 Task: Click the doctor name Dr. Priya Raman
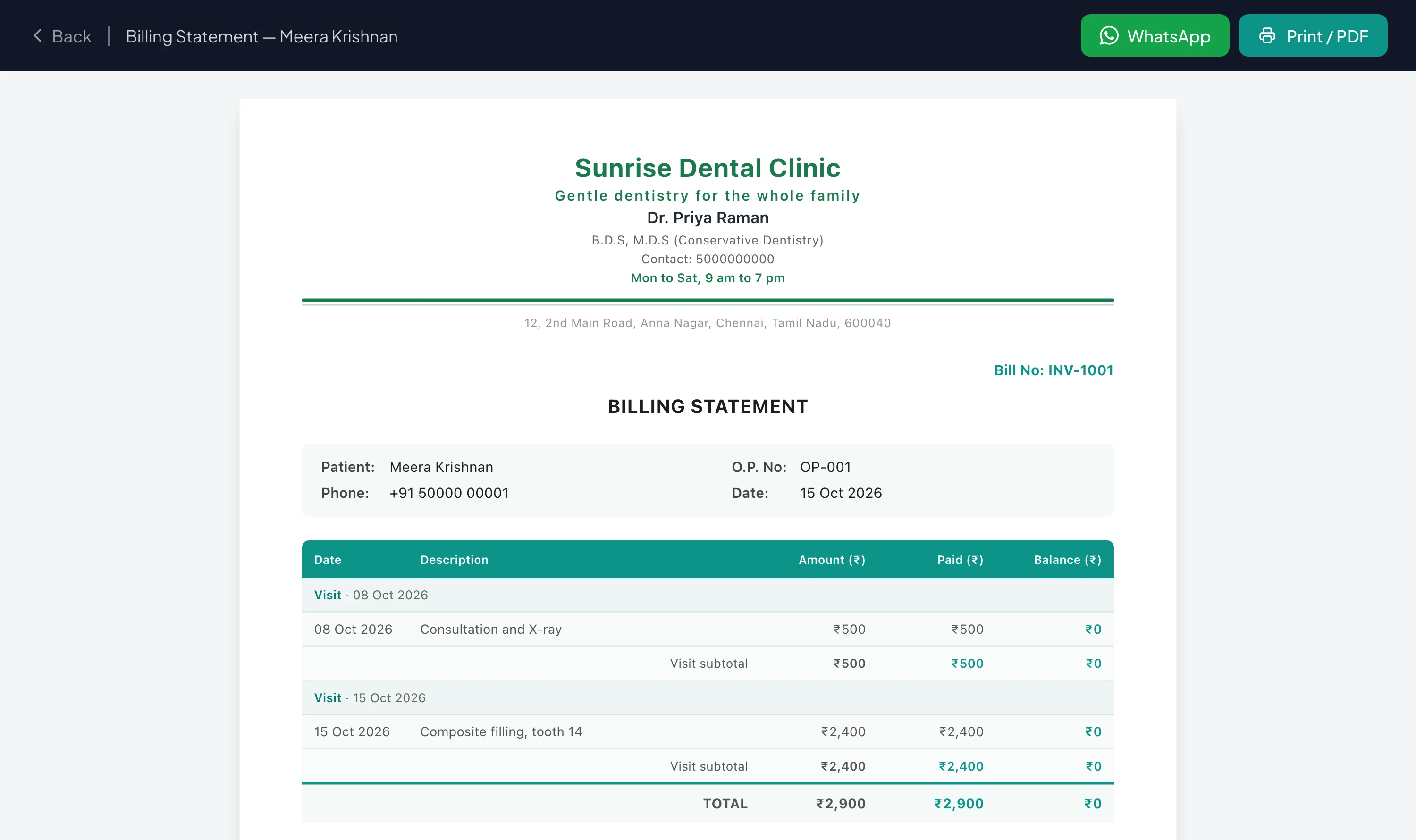708,218
